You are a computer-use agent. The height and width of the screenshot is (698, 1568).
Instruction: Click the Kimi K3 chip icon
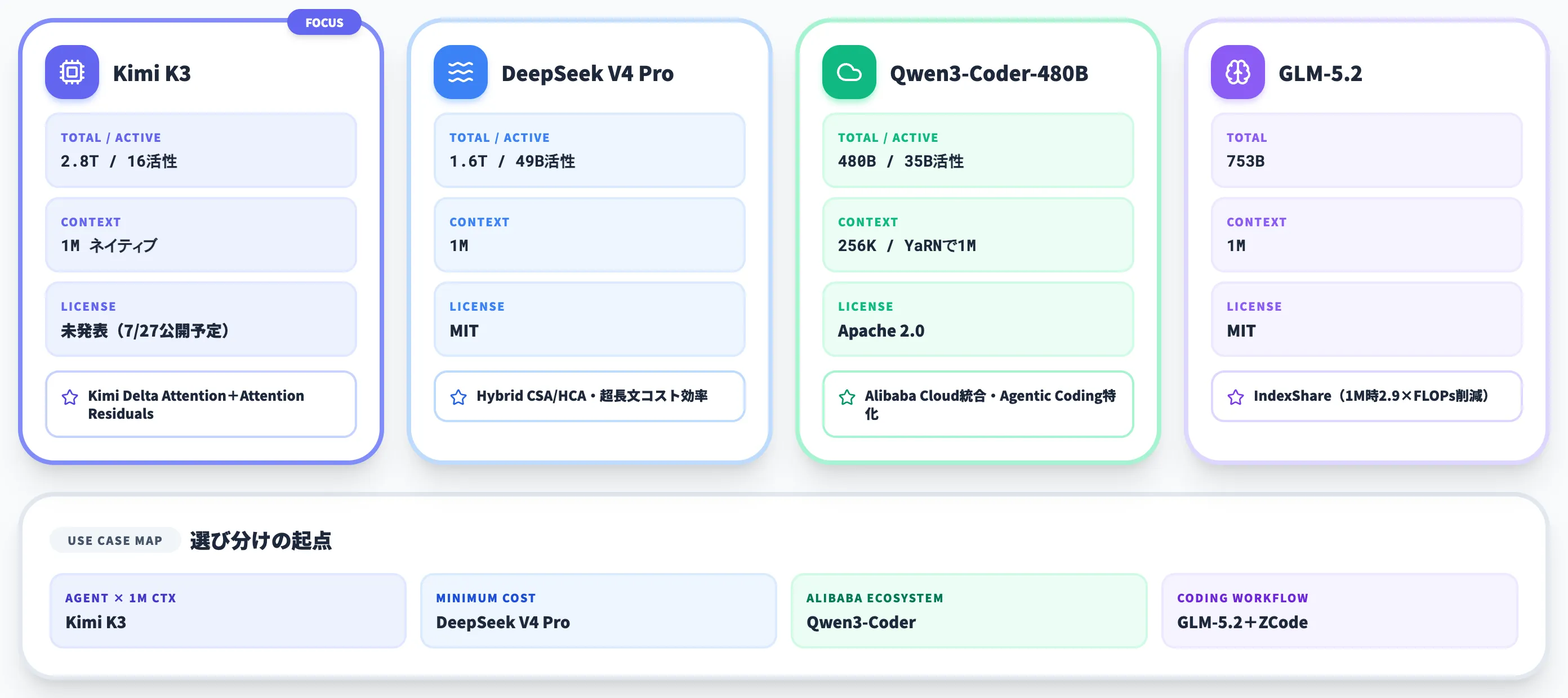[x=72, y=73]
